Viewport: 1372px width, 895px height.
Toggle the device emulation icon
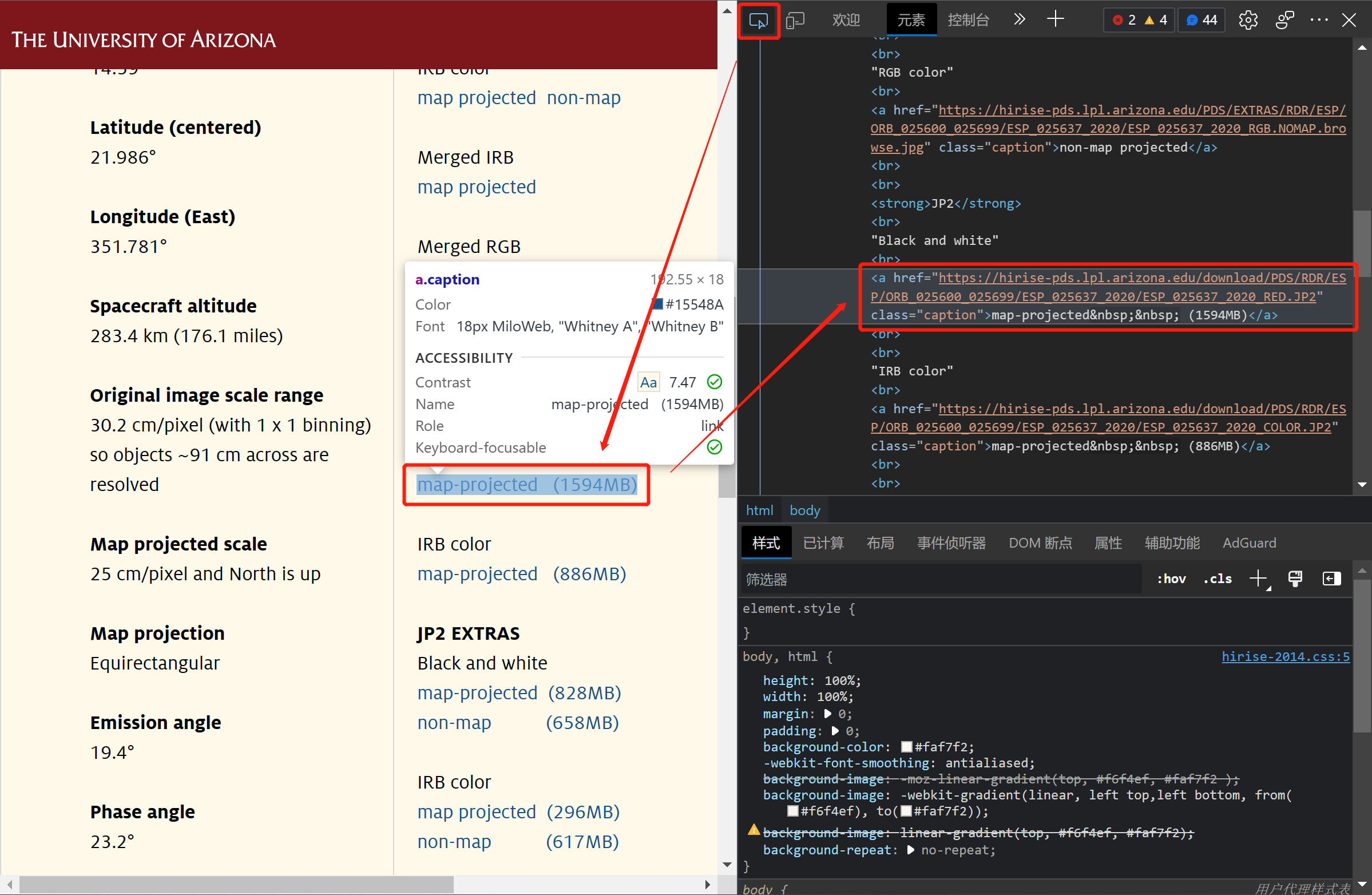(x=796, y=19)
